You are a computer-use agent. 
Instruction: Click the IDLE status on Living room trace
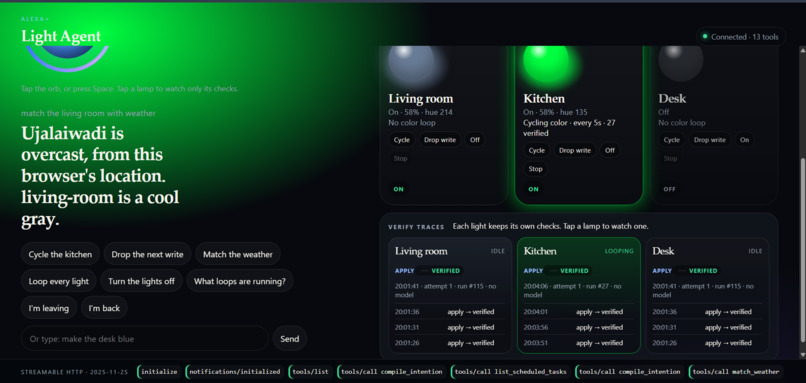pos(498,251)
